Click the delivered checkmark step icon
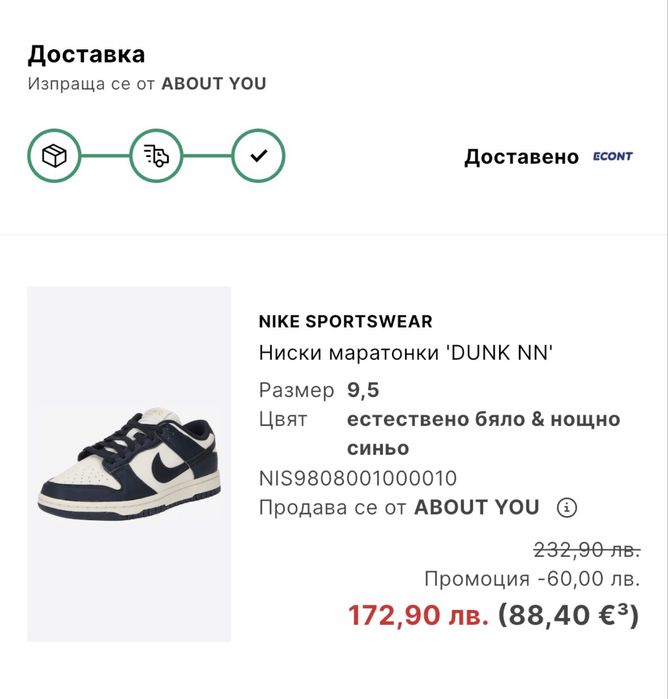668x699 pixels. (x=258, y=156)
